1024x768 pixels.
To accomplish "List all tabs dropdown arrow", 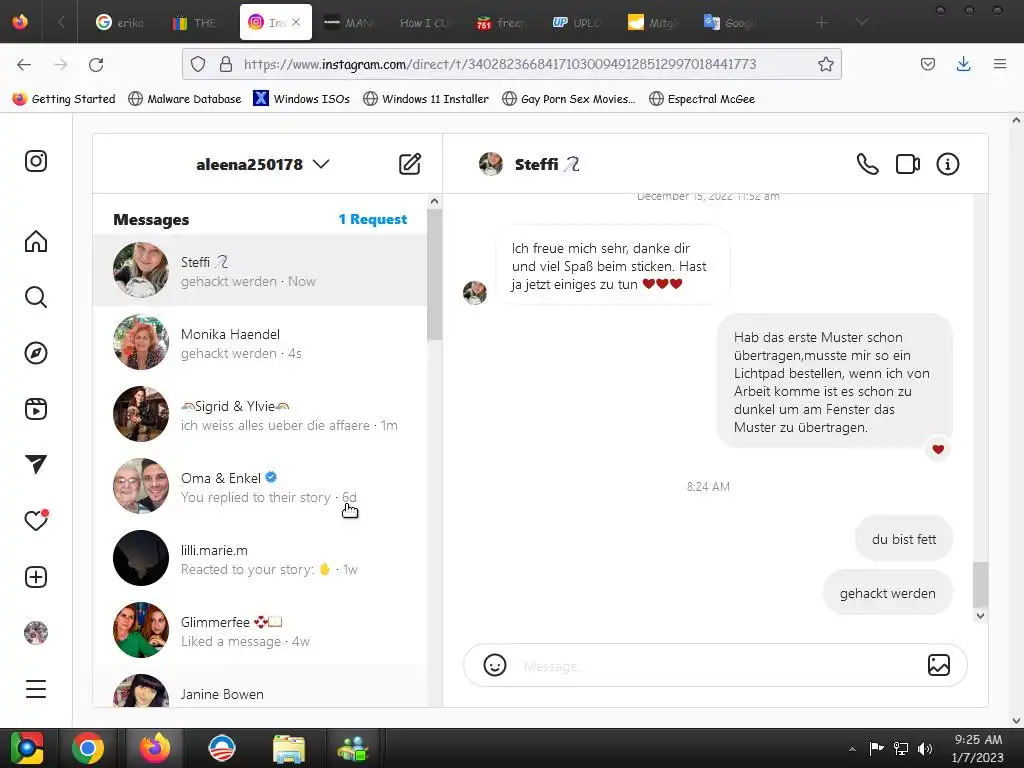I will tap(862, 22).
